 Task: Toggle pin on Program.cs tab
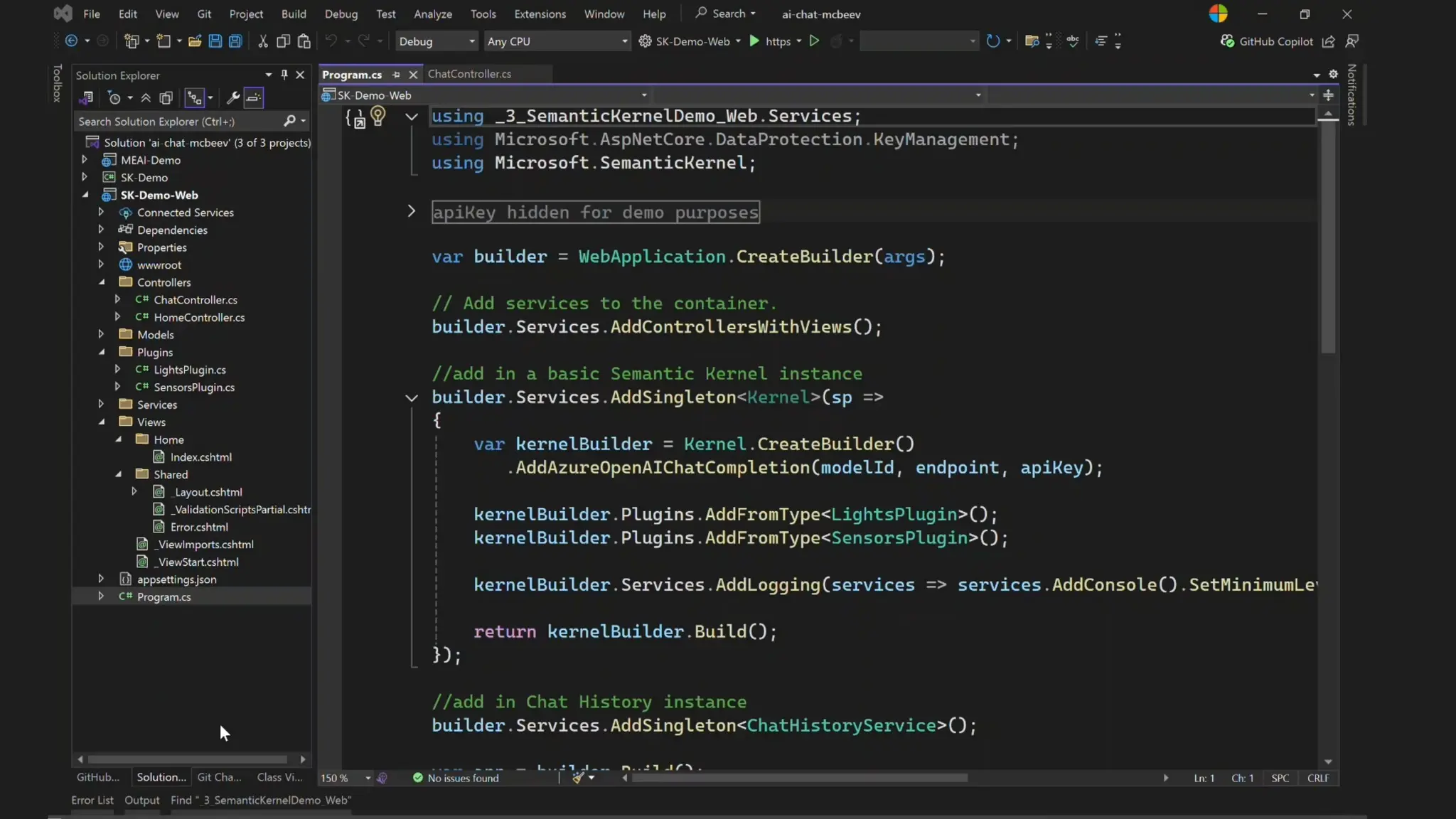[x=396, y=75]
